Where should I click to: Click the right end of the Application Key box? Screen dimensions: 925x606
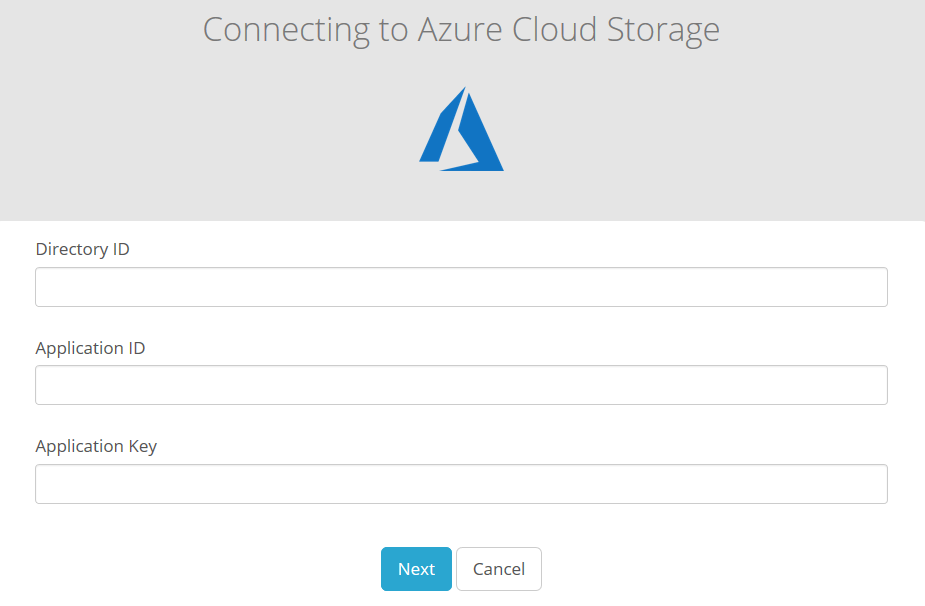click(x=870, y=484)
